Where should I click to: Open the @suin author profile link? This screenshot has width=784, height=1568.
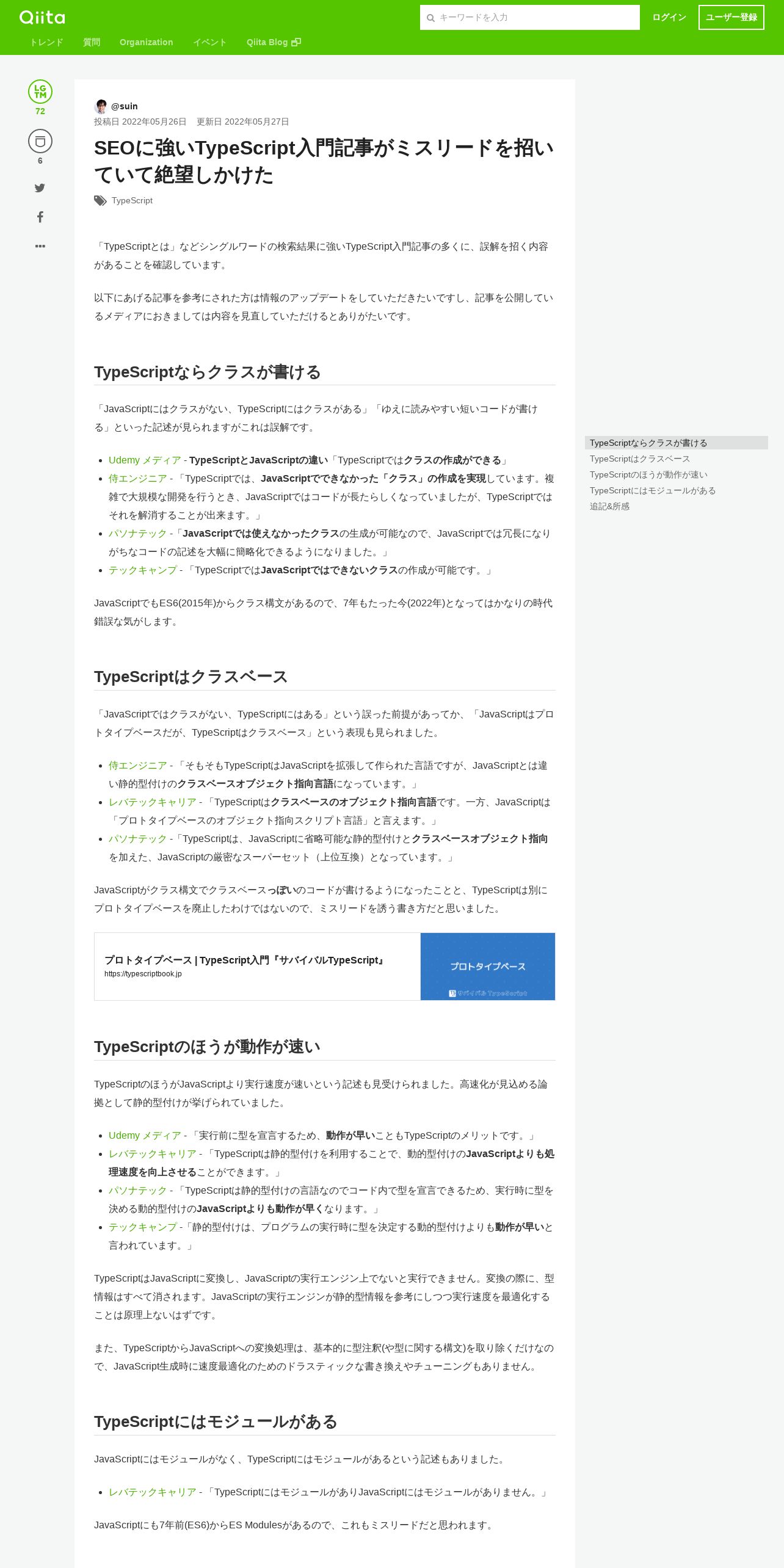click(125, 106)
